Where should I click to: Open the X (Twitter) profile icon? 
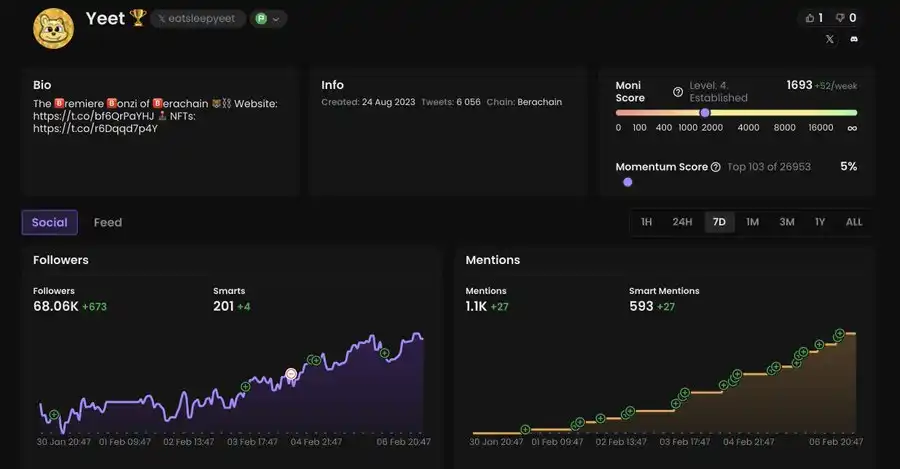829,40
